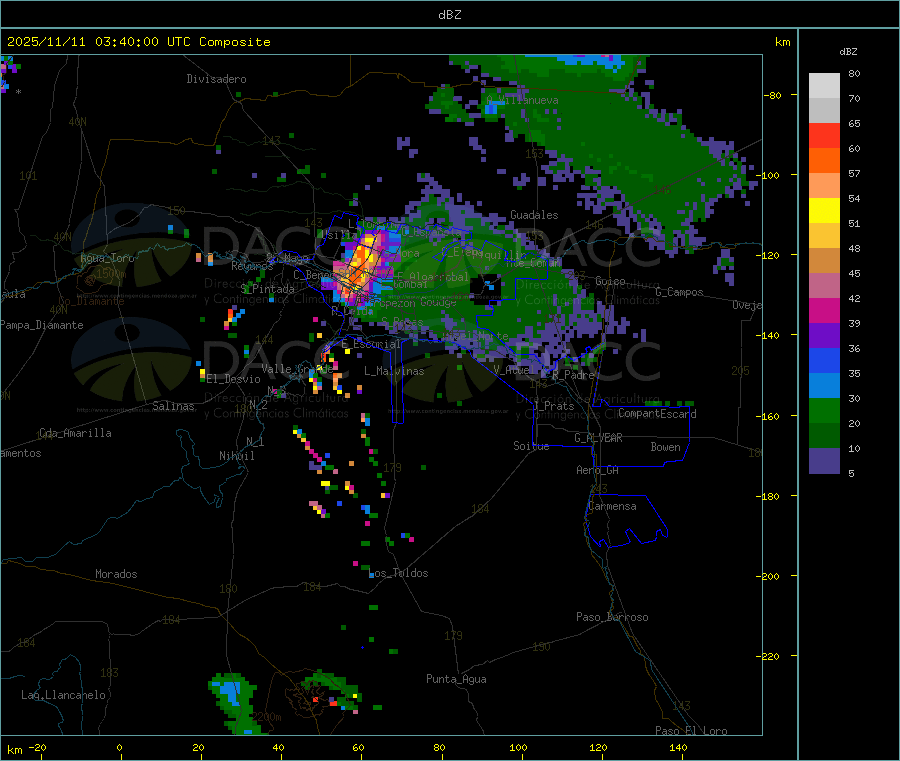Select the 'Salinas' place label
900x761 pixels.
click(x=173, y=406)
